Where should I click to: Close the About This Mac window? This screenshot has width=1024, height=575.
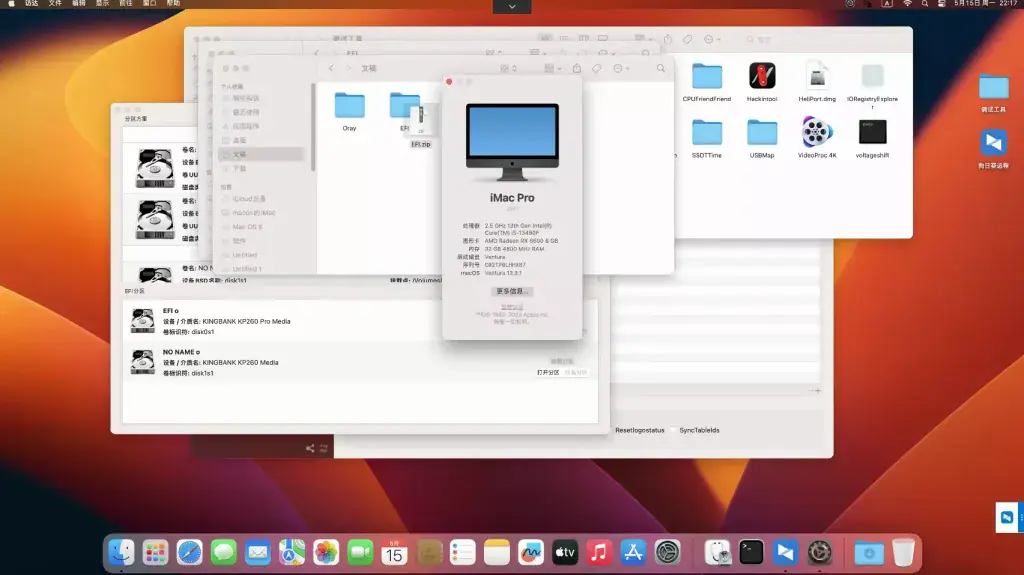449,82
